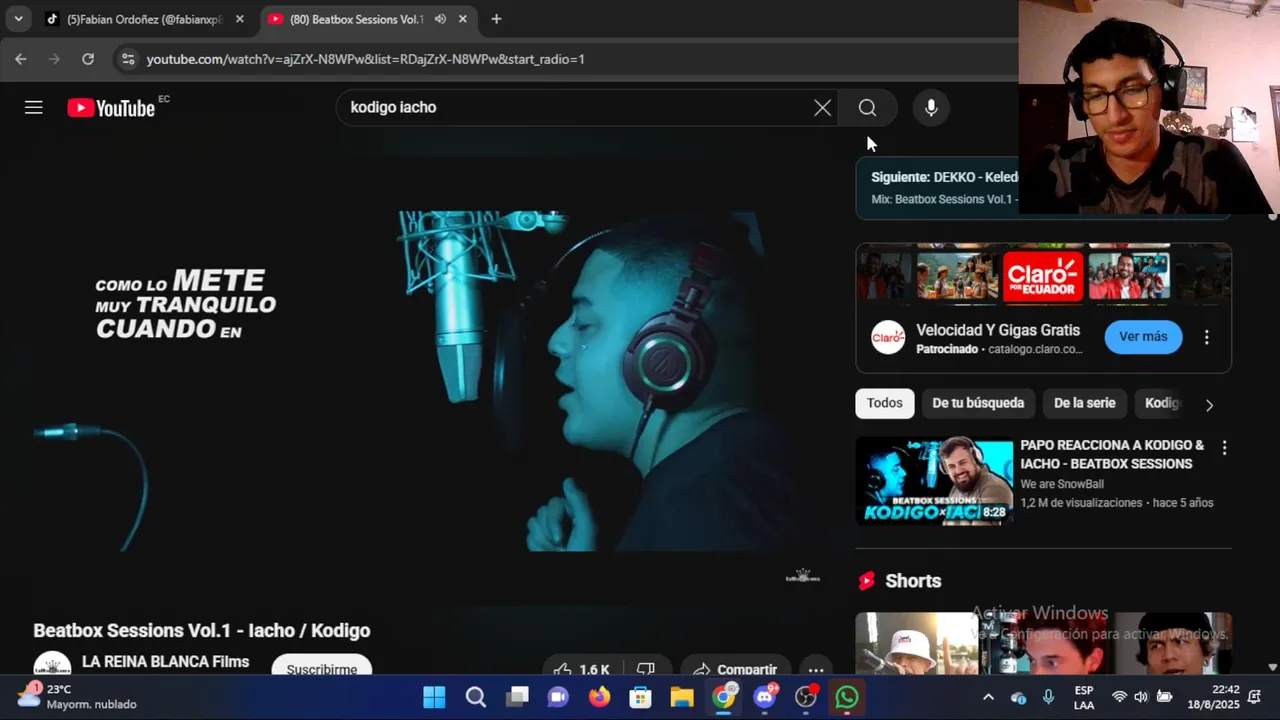Screen dimensions: 1280x720
Task: Open clock and calendar 22:42
Action: pos(1213,697)
